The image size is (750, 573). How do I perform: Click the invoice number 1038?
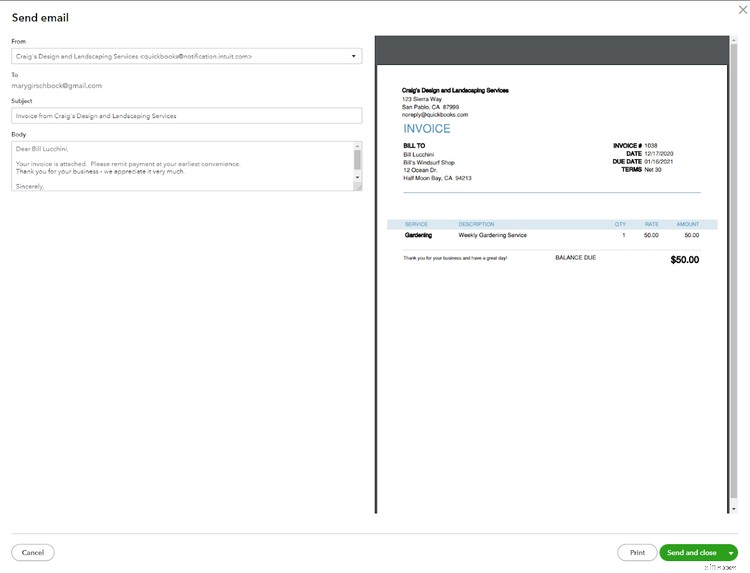[x=651, y=145]
